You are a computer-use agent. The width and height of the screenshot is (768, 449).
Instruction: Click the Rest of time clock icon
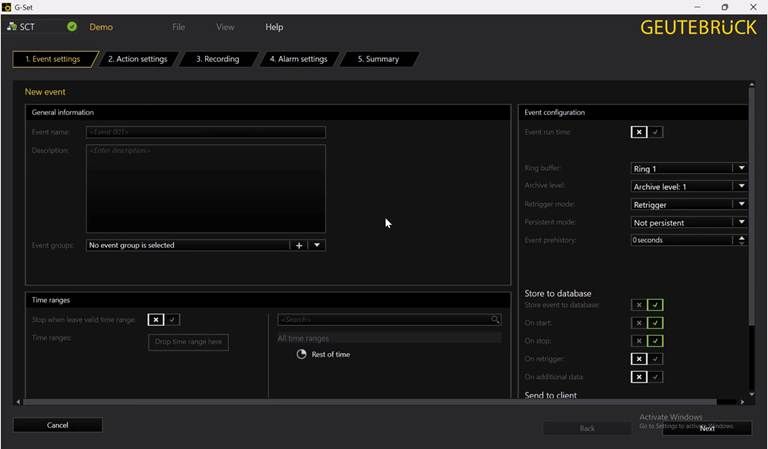[301, 354]
